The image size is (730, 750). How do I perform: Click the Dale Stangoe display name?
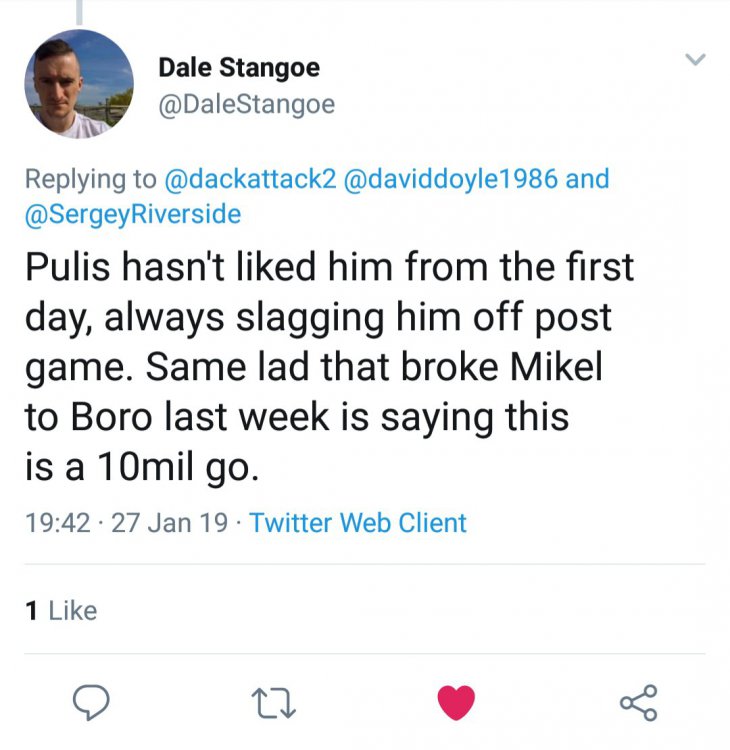(x=239, y=68)
